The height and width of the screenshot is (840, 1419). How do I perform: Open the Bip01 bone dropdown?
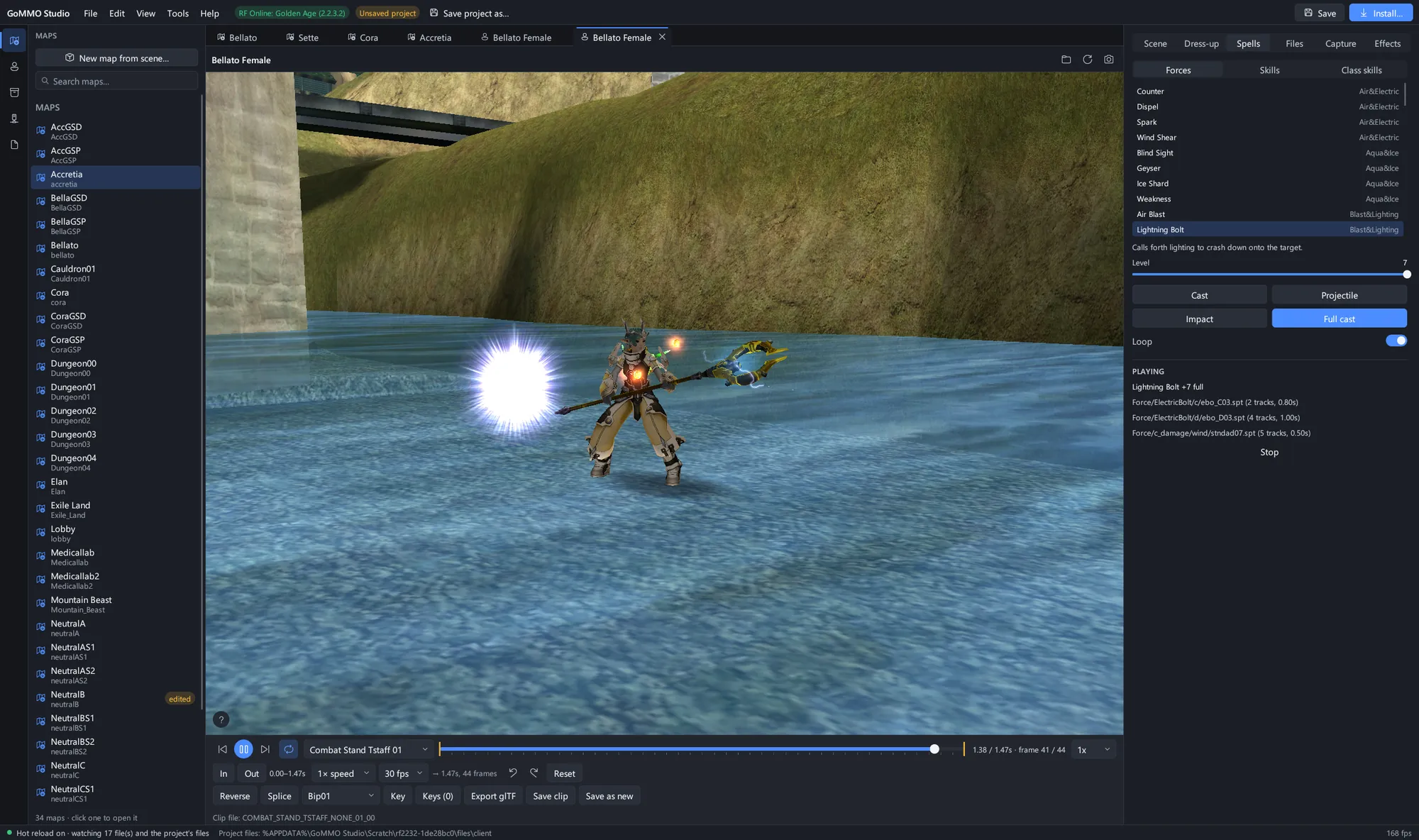(340, 796)
